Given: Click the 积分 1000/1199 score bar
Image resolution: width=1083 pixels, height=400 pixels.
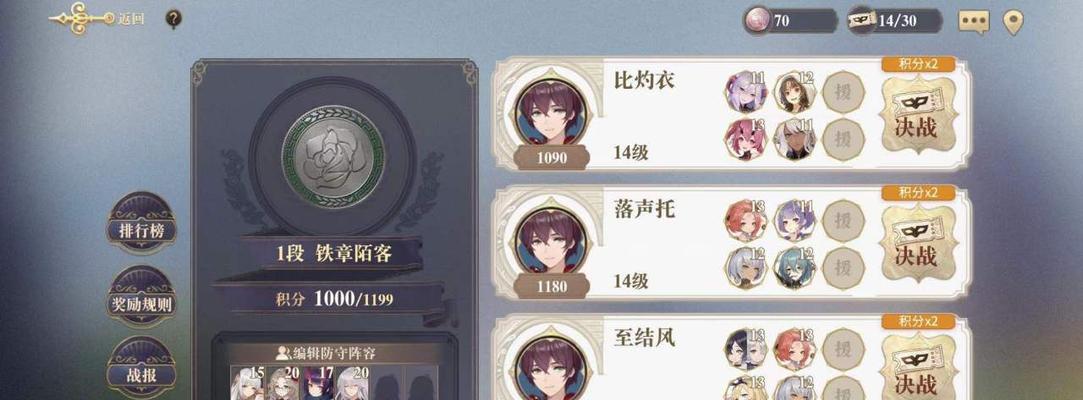Looking at the screenshot, I should pyautogui.click(x=334, y=298).
